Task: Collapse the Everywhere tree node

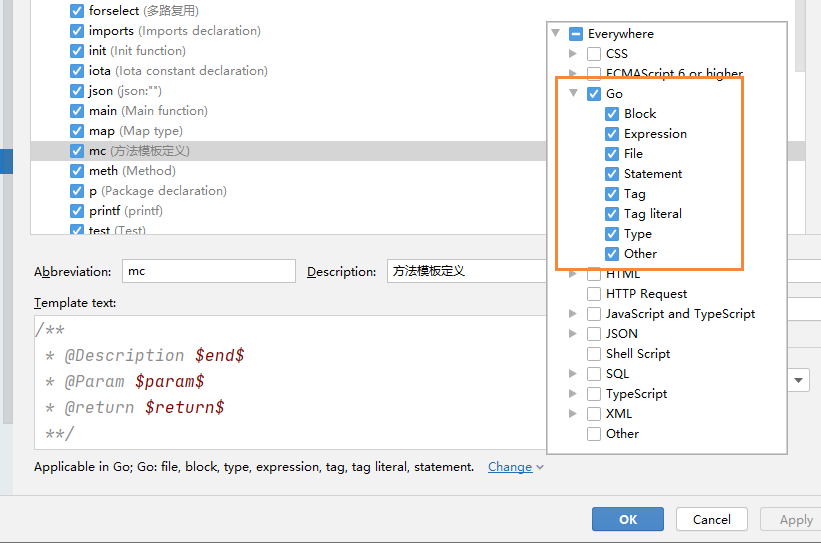Action: pyautogui.click(x=555, y=34)
